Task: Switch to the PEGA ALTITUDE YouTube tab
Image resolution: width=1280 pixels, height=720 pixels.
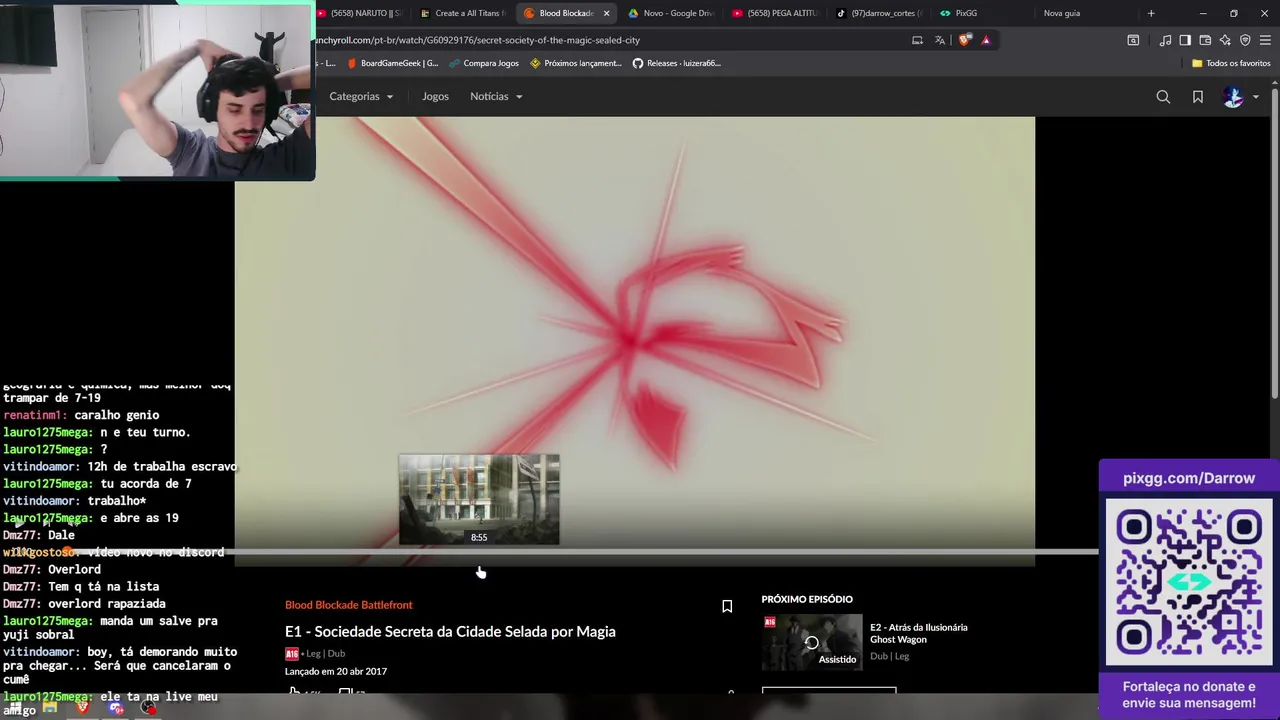Action: pos(774,13)
